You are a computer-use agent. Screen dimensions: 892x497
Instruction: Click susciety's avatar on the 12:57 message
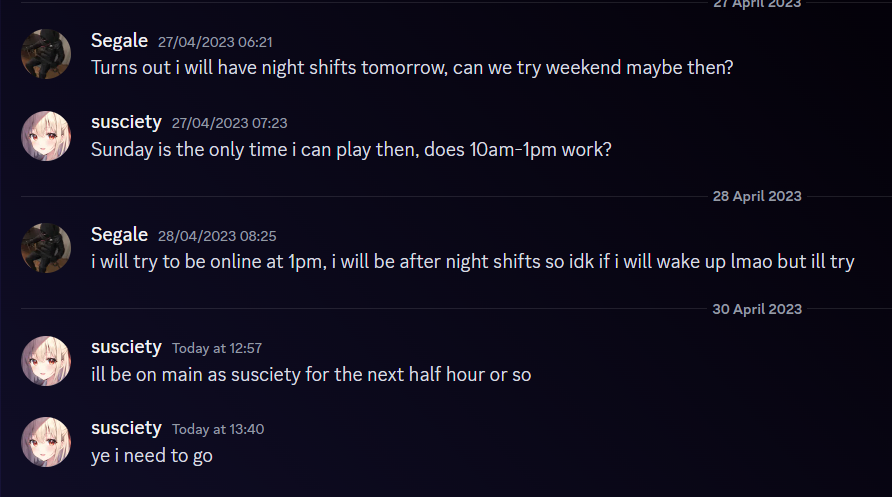point(46,360)
